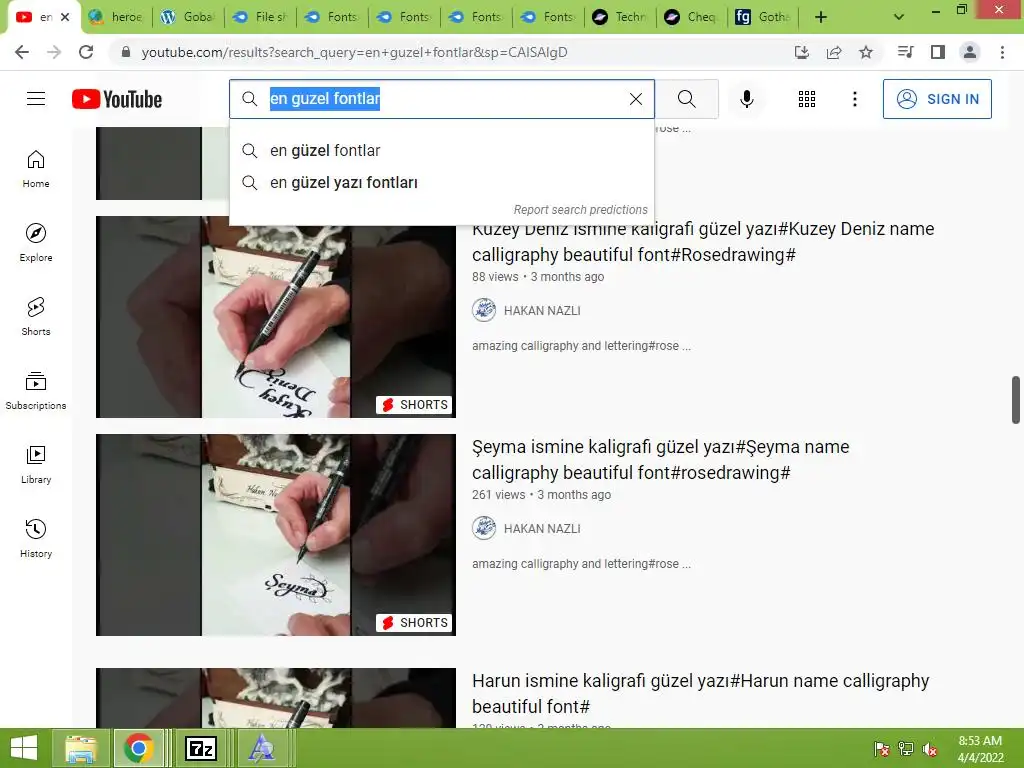Viewport: 1024px width, 768px height.
Task: Click SHORTS badge on Kuzey Deniz thumbnail
Action: 415,405
